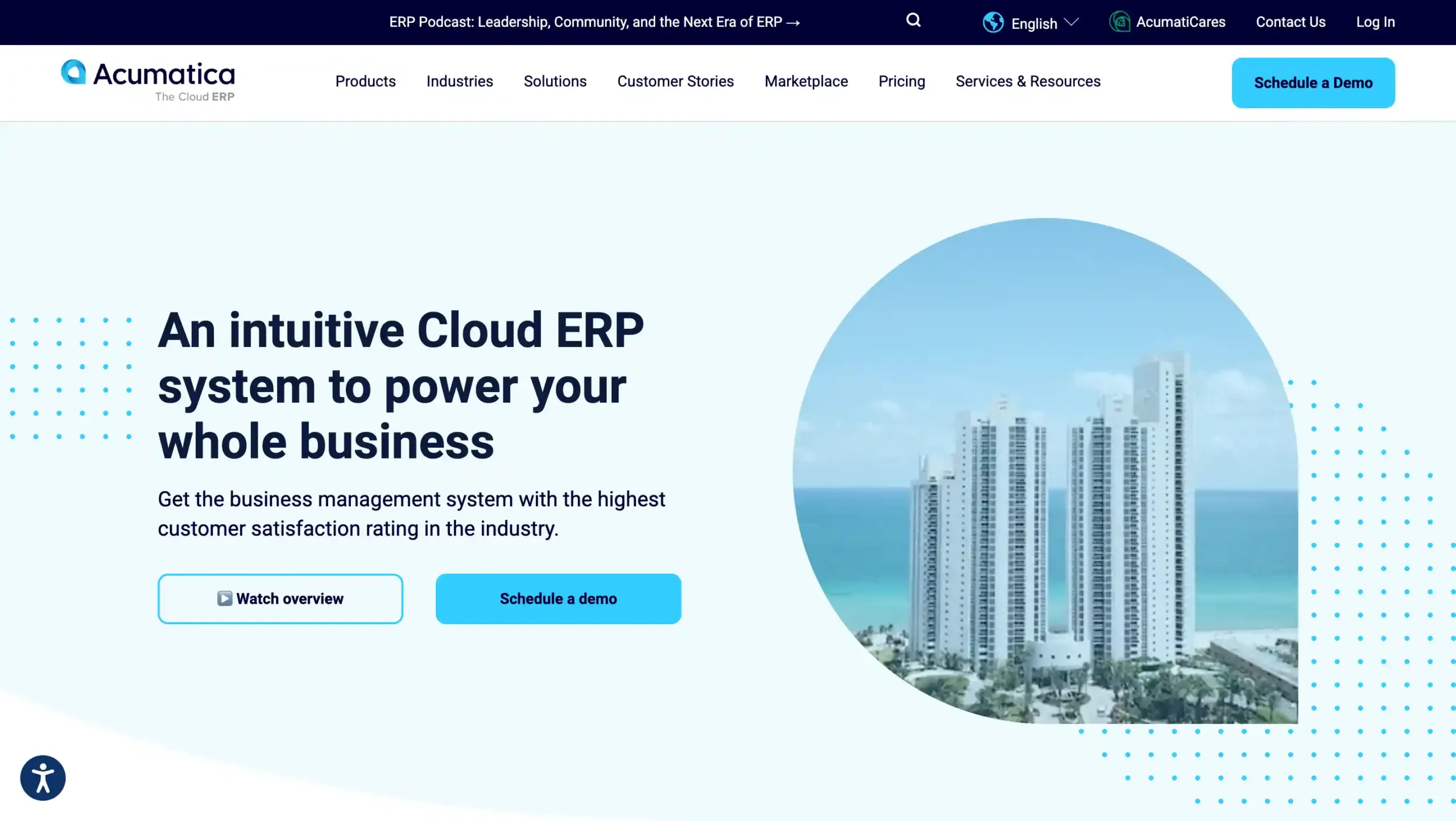1456x821 pixels.
Task: Select the Solutions menu item
Action: coord(555,81)
